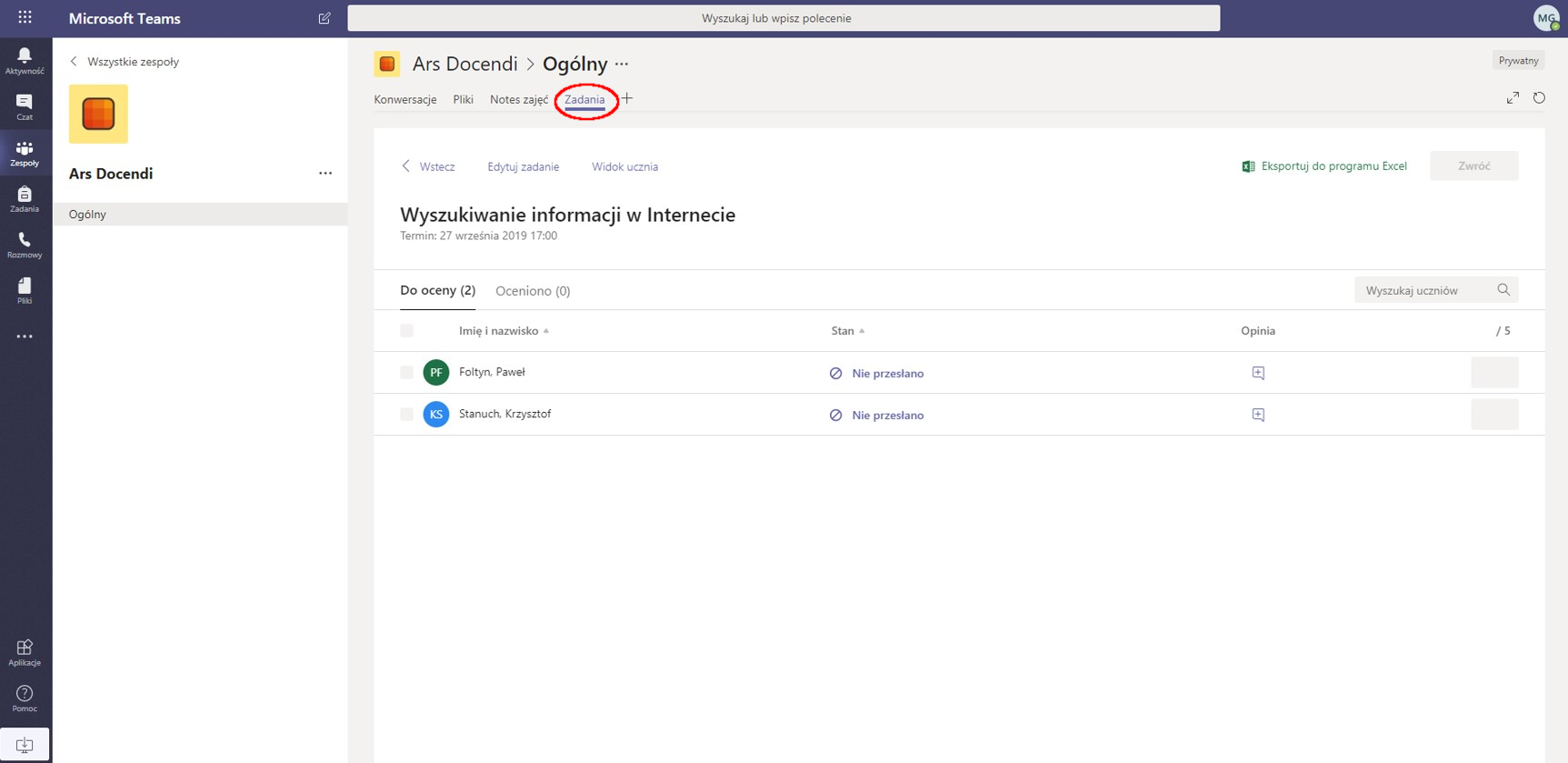Start a new chat with compose icon
The height and width of the screenshot is (763, 1568).
pos(325,18)
